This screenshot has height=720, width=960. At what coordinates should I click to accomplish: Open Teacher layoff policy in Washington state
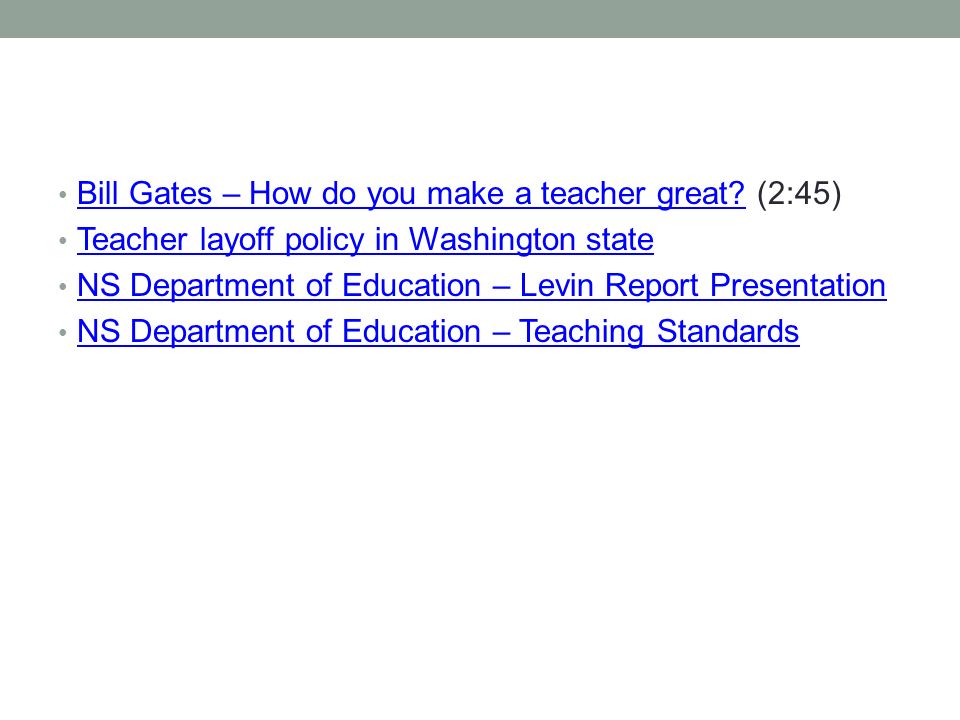coord(366,239)
